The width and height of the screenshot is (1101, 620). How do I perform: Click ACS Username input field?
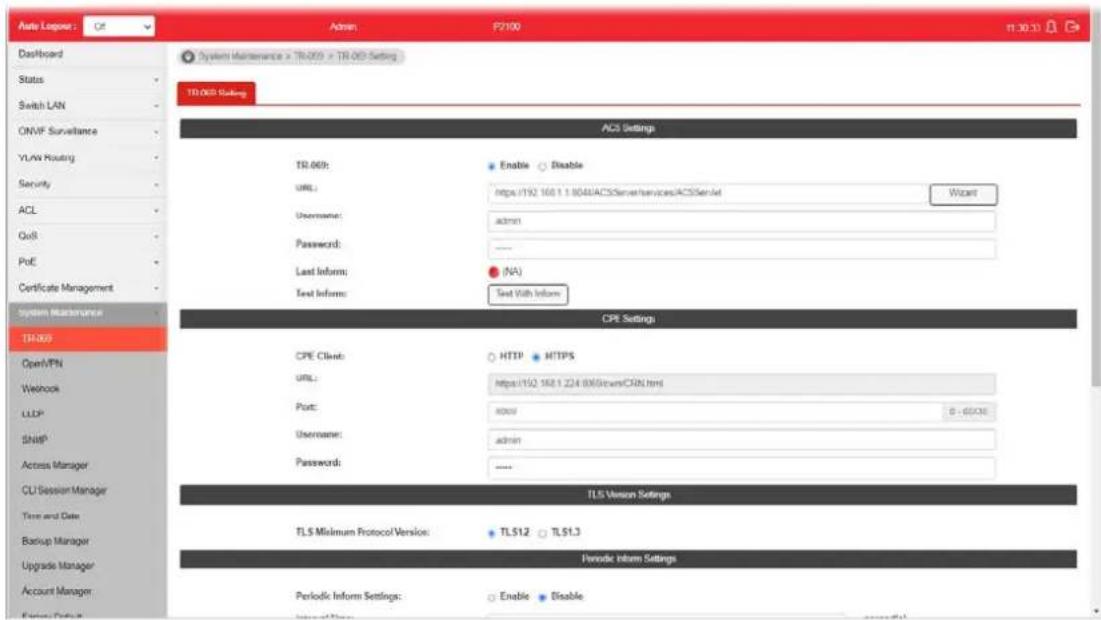click(741, 221)
